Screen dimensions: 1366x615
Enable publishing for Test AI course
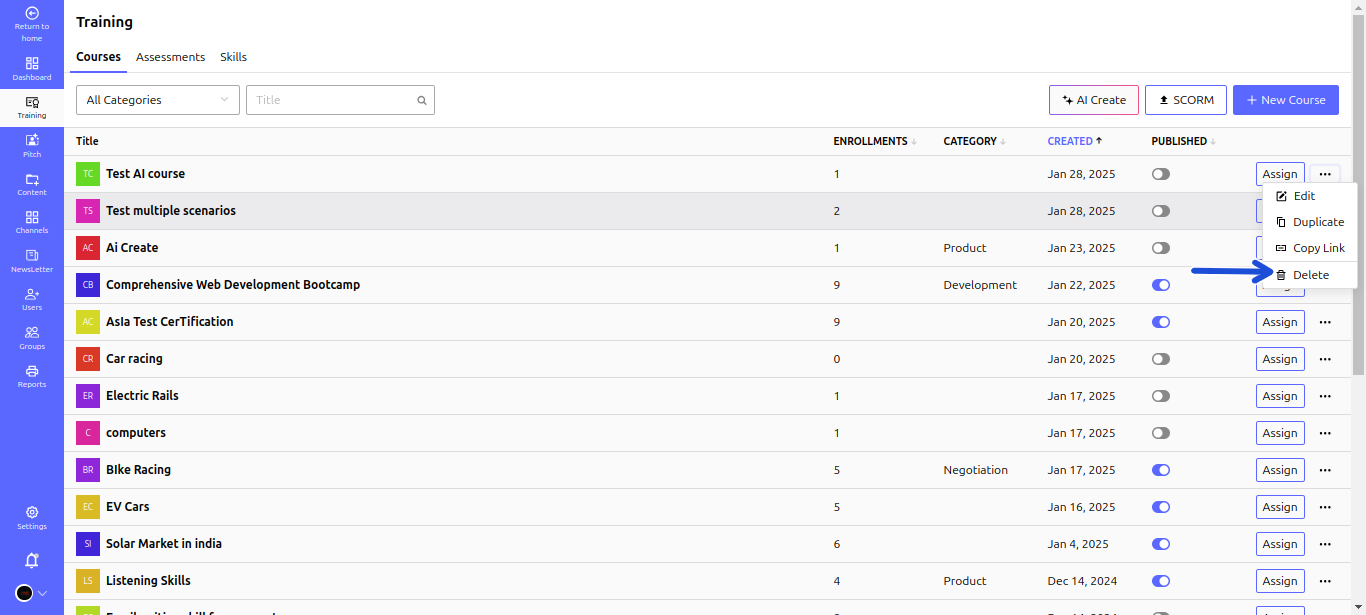click(x=1160, y=174)
